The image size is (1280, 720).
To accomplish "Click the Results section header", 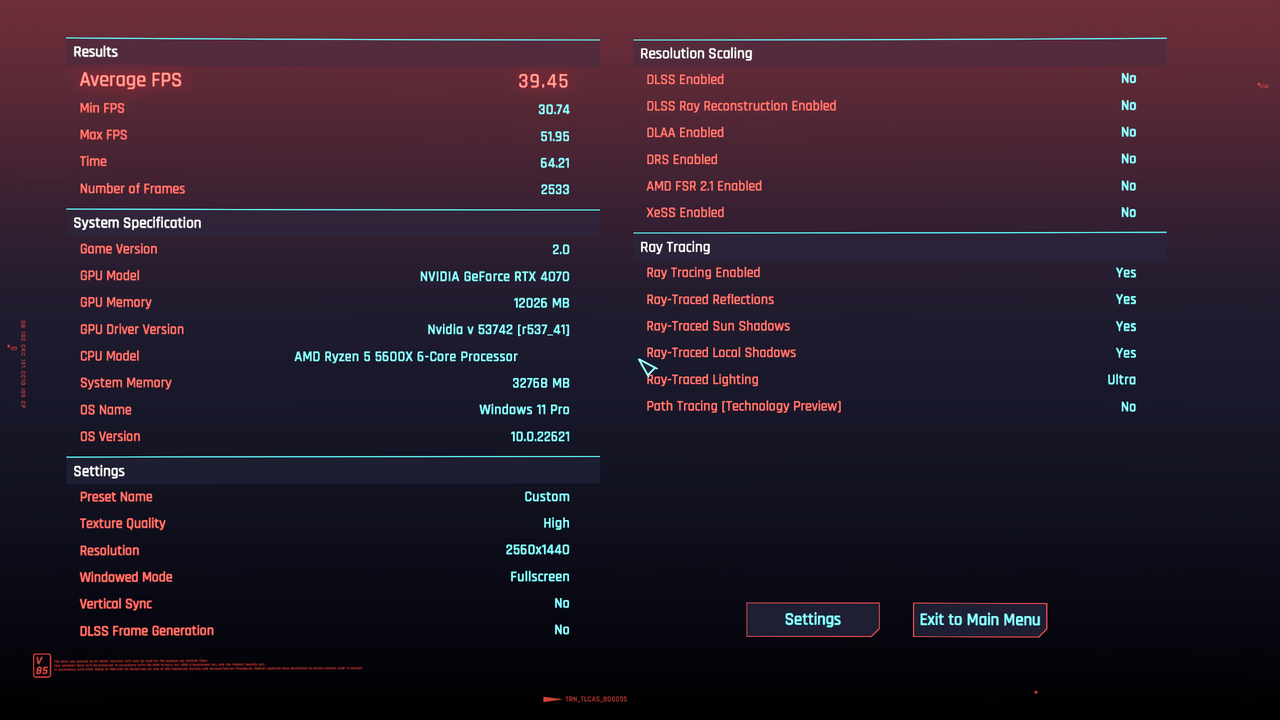I will [333, 52].
